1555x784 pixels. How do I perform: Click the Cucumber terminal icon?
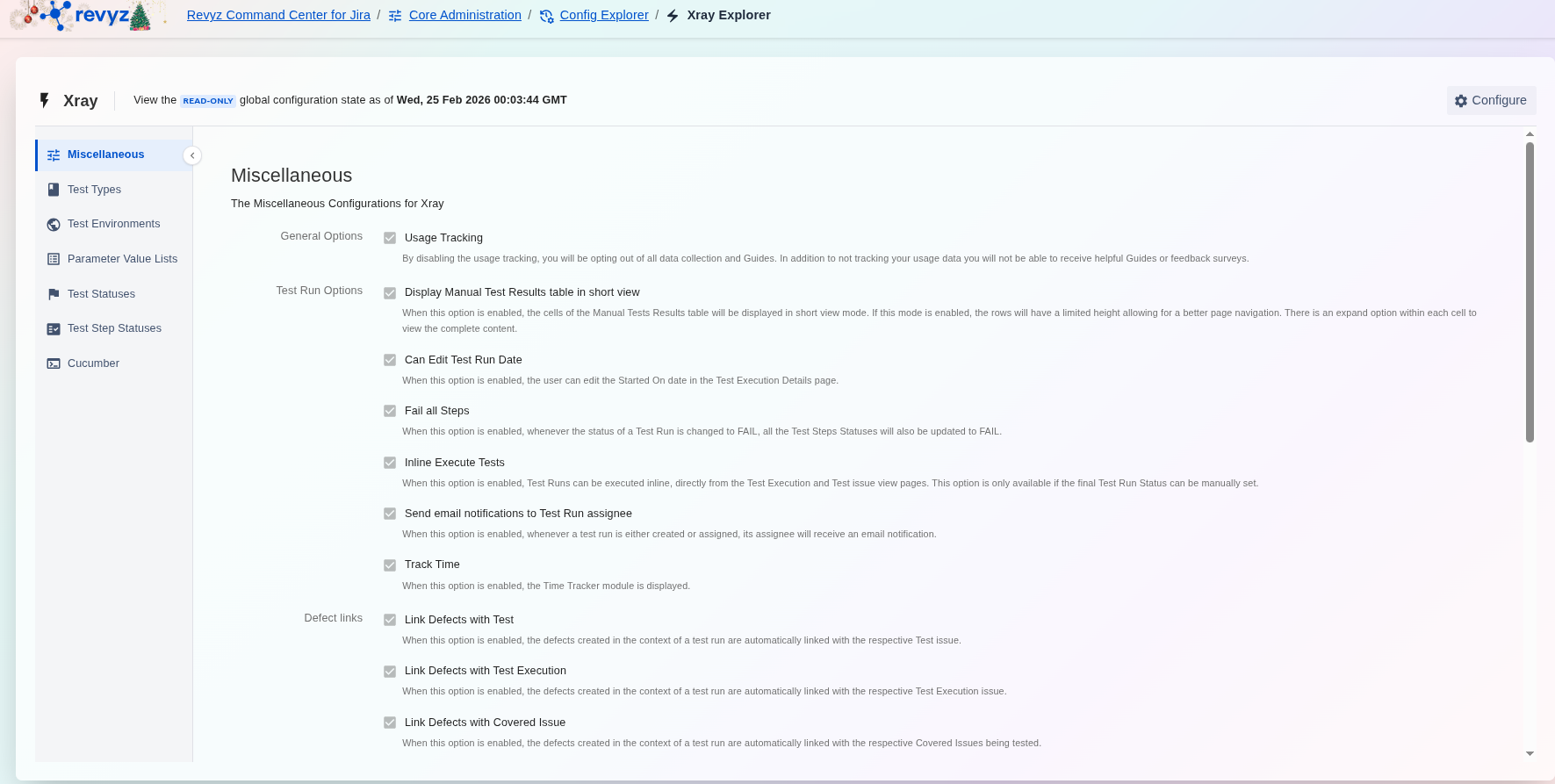54,363
